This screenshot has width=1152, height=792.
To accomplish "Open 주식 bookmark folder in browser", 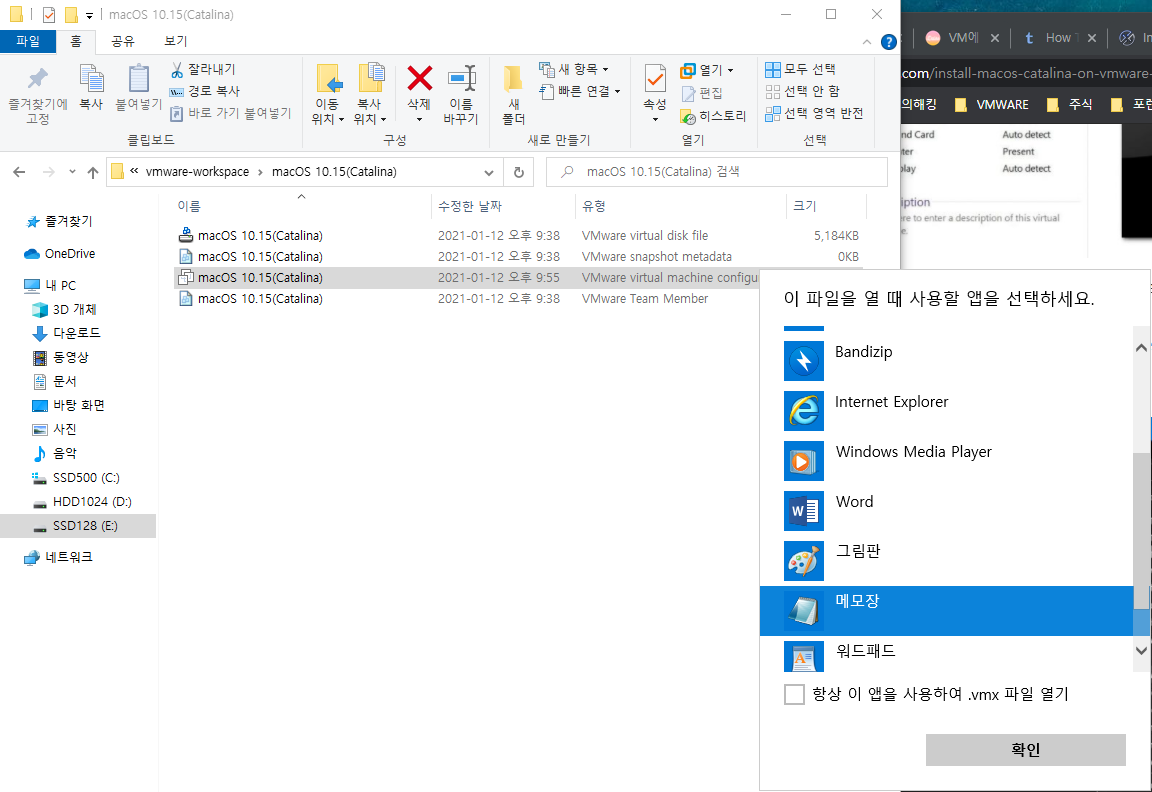I will 1070,104.
